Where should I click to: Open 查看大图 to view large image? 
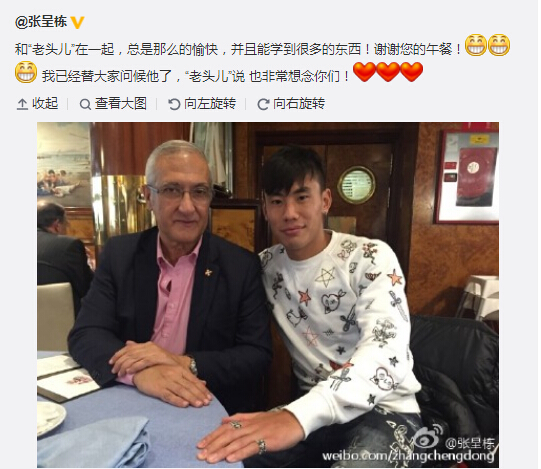click(x=113, y=103)
